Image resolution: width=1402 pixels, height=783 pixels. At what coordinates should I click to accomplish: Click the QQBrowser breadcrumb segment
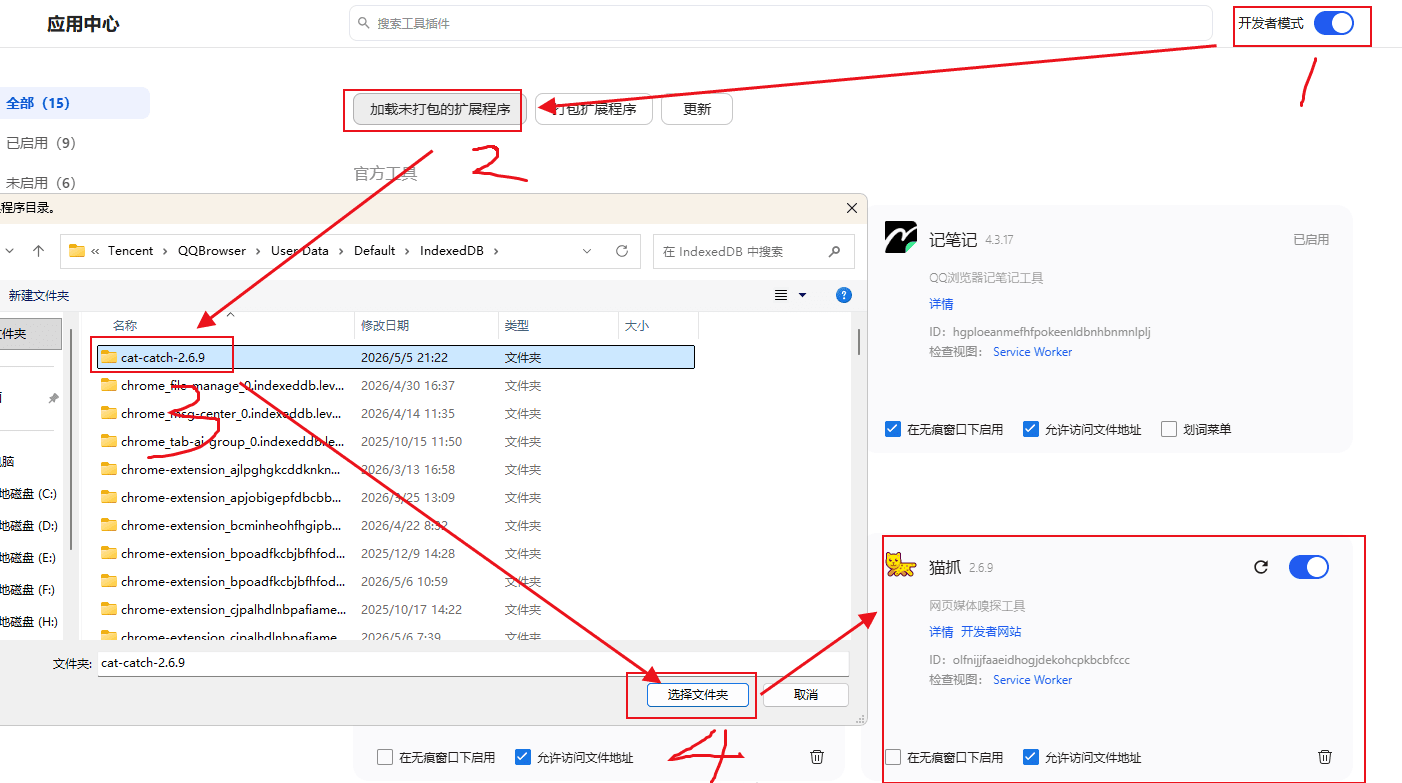(x=212, y=251)
